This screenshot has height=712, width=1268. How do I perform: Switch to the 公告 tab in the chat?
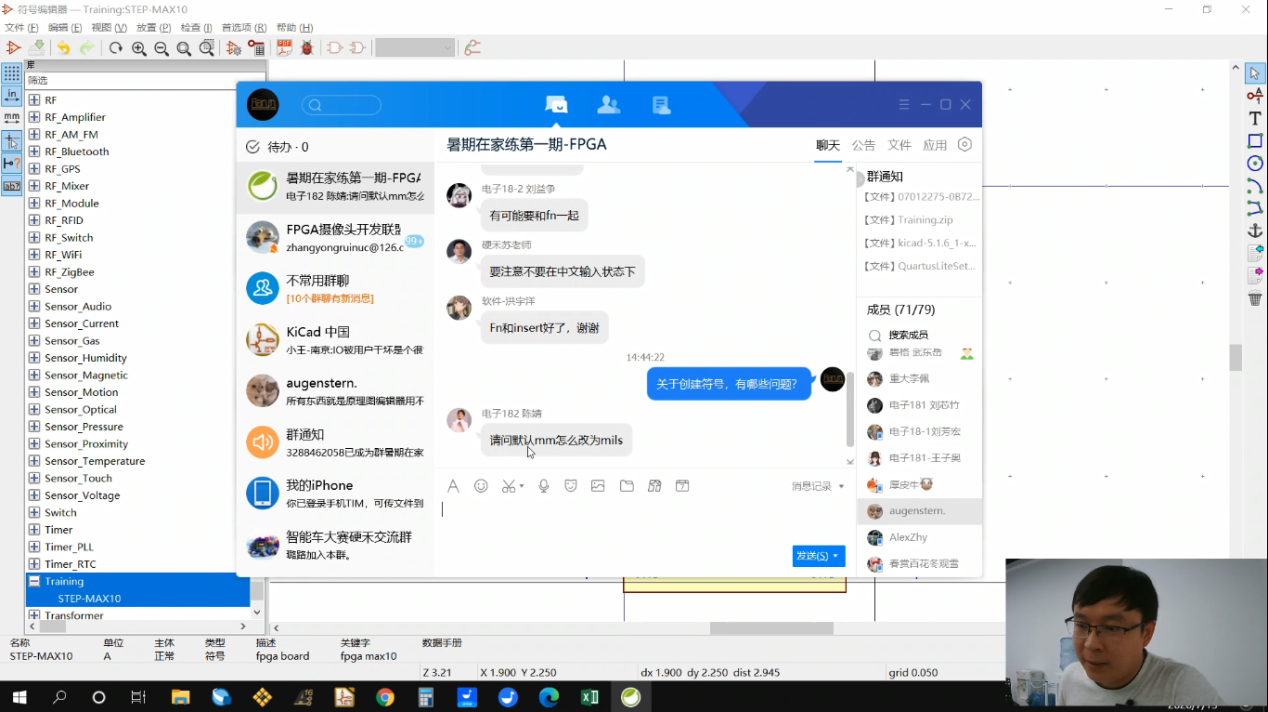(864, 145)
